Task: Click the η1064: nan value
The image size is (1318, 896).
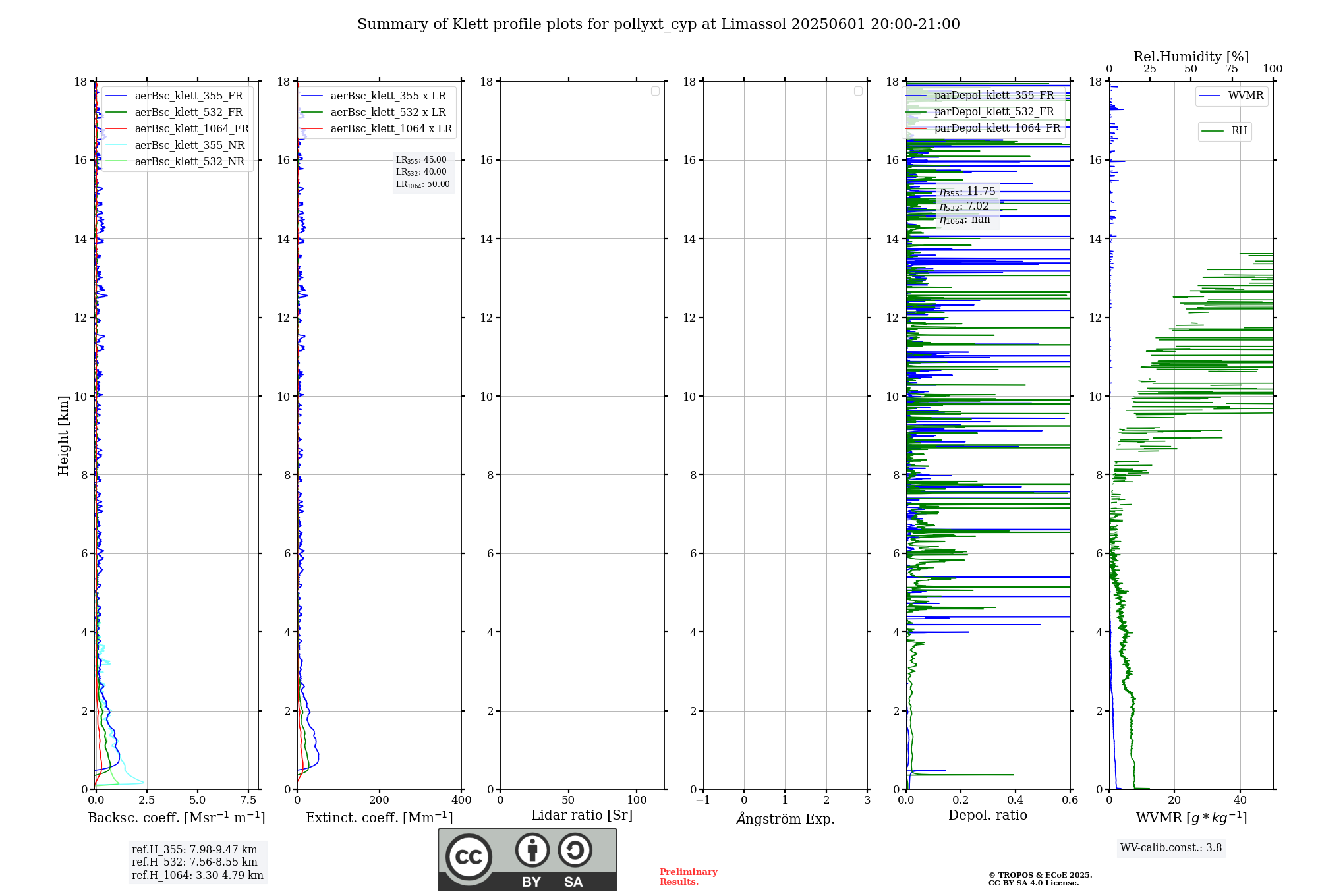Action: 965,220
